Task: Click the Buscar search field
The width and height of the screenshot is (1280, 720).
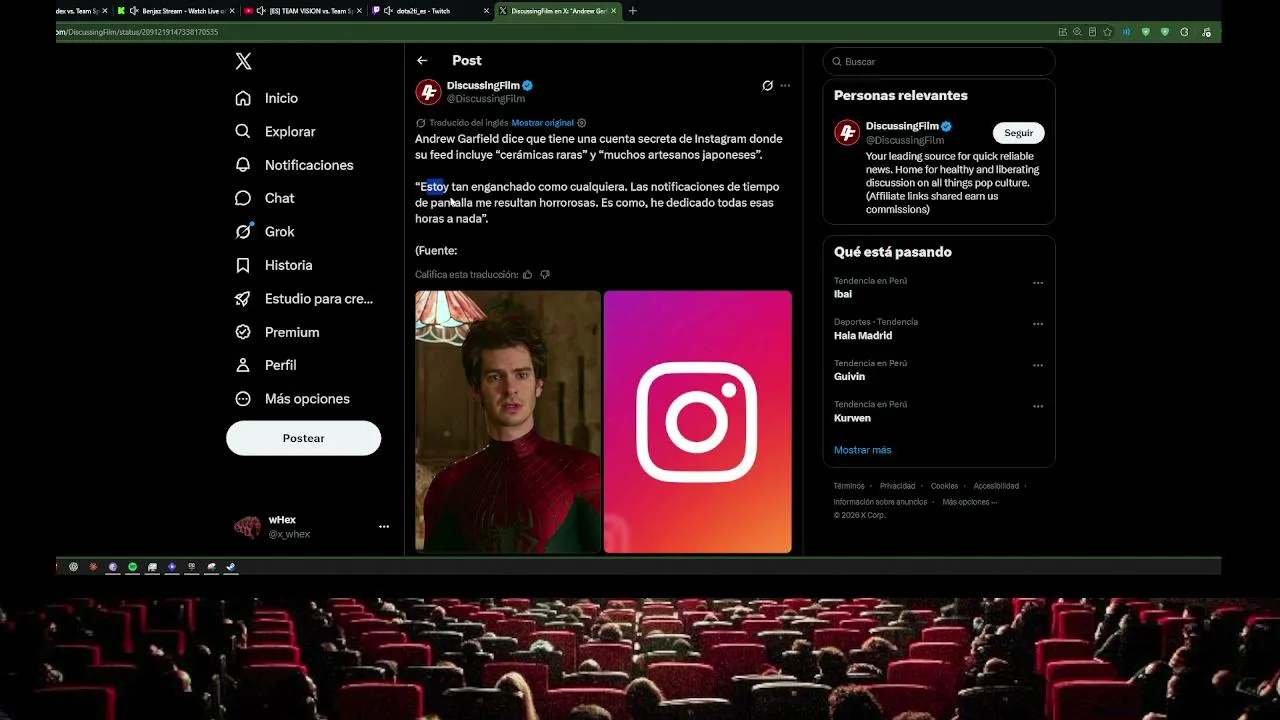Action: (939, 62)
